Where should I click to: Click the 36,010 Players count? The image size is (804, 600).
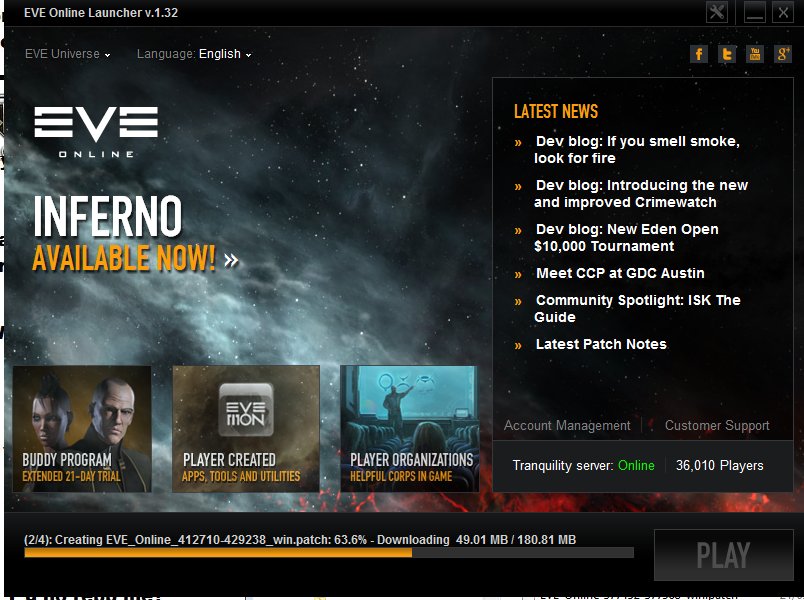point(719,465)
